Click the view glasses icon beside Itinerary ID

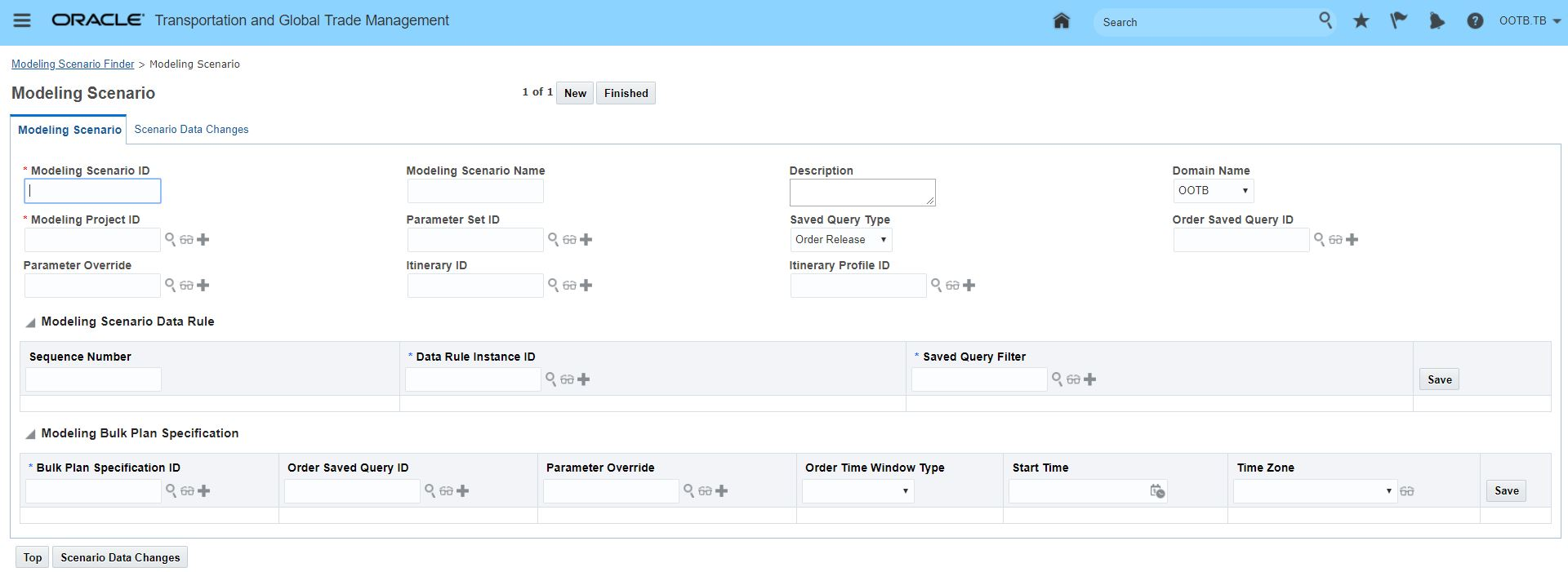(569, 286)
